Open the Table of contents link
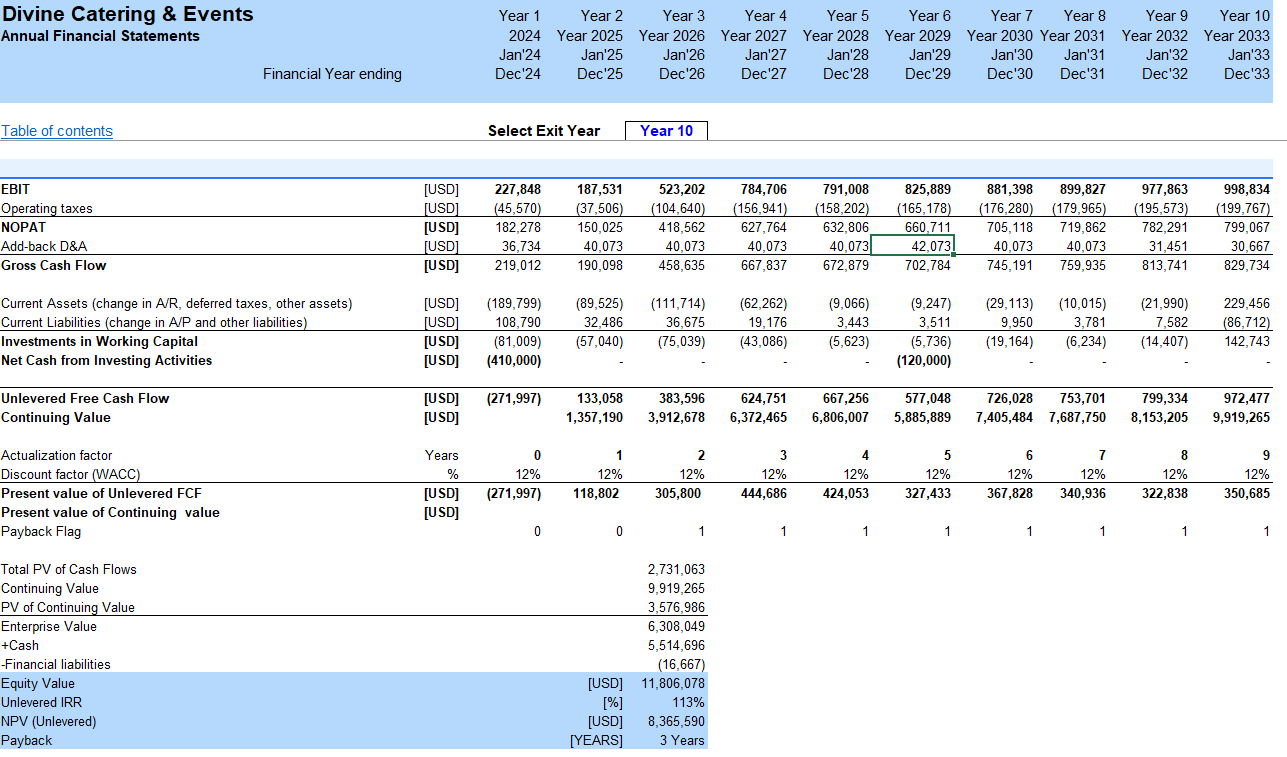This screenshot has width=1287, height=757. click(x=57, y=131)
